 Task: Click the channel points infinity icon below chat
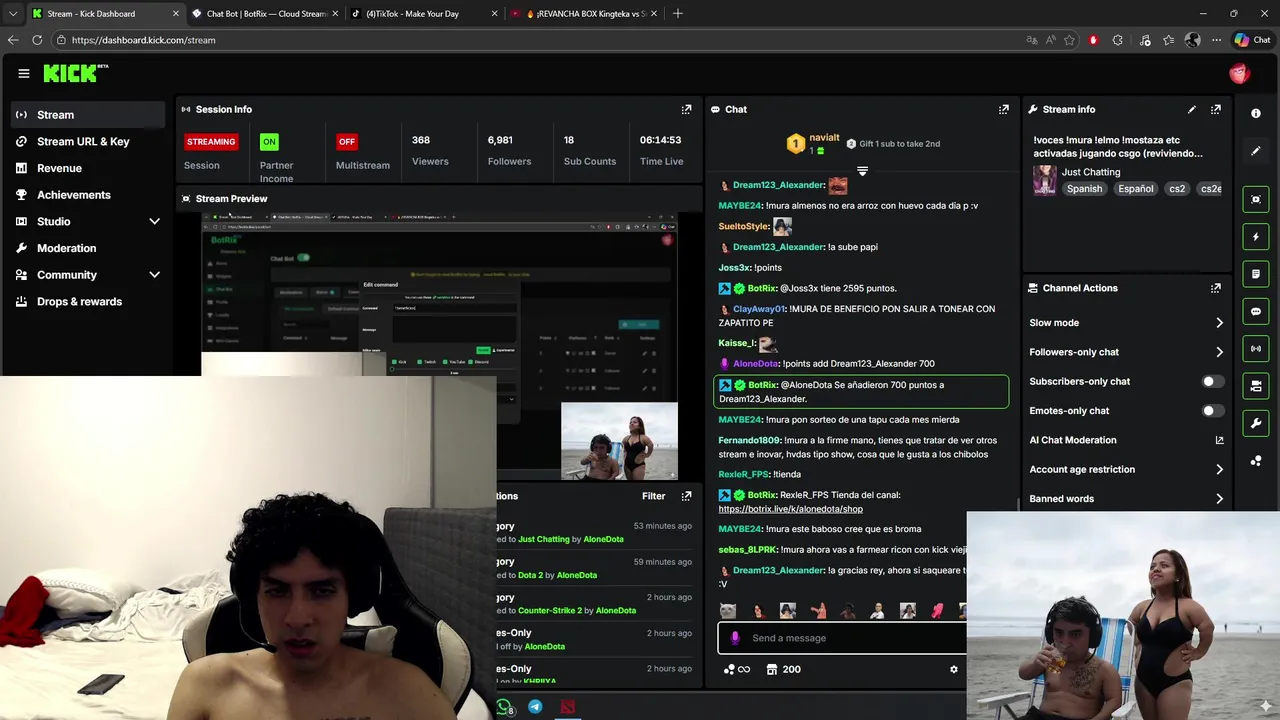737,669
